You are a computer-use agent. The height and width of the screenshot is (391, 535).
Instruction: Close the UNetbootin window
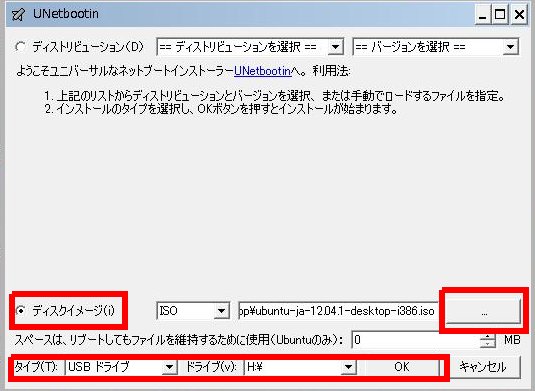519,15
